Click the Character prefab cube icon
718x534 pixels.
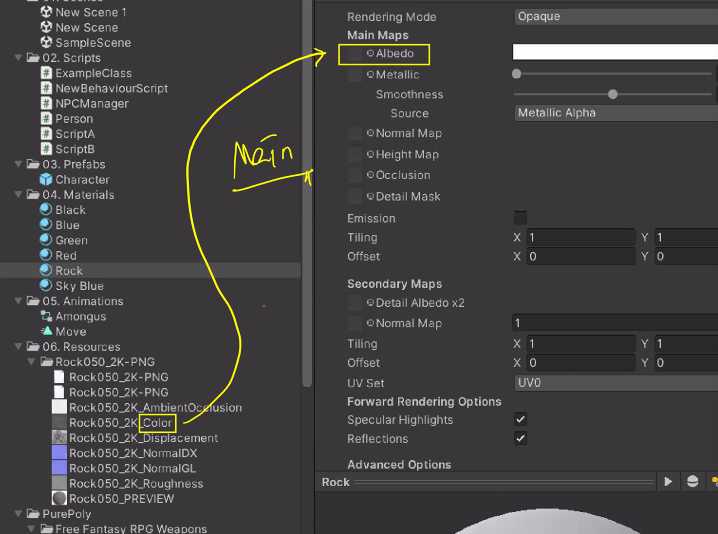[x=46, y=180]
